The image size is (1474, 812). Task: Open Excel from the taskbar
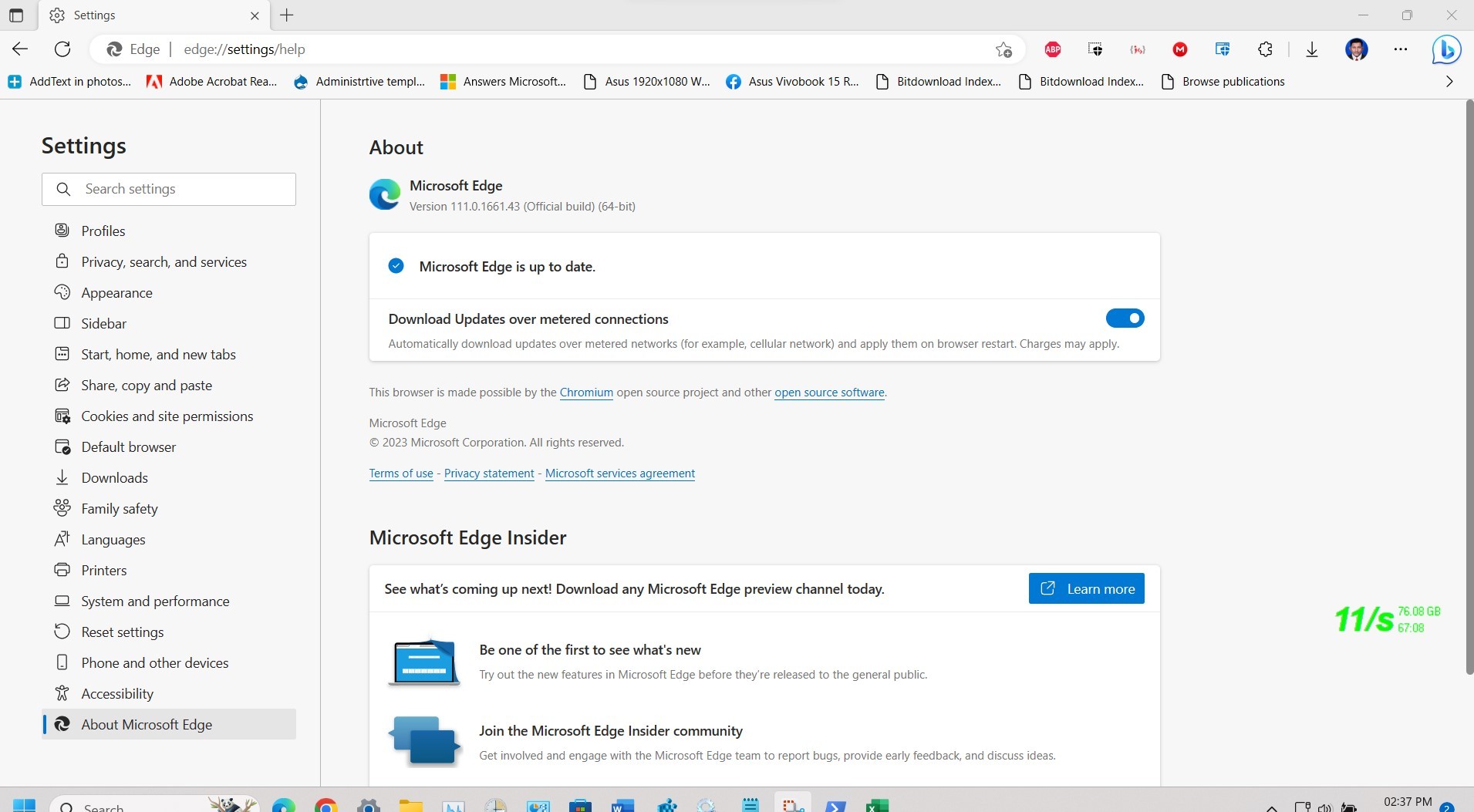pyautogui.click(x=876, y=805)
